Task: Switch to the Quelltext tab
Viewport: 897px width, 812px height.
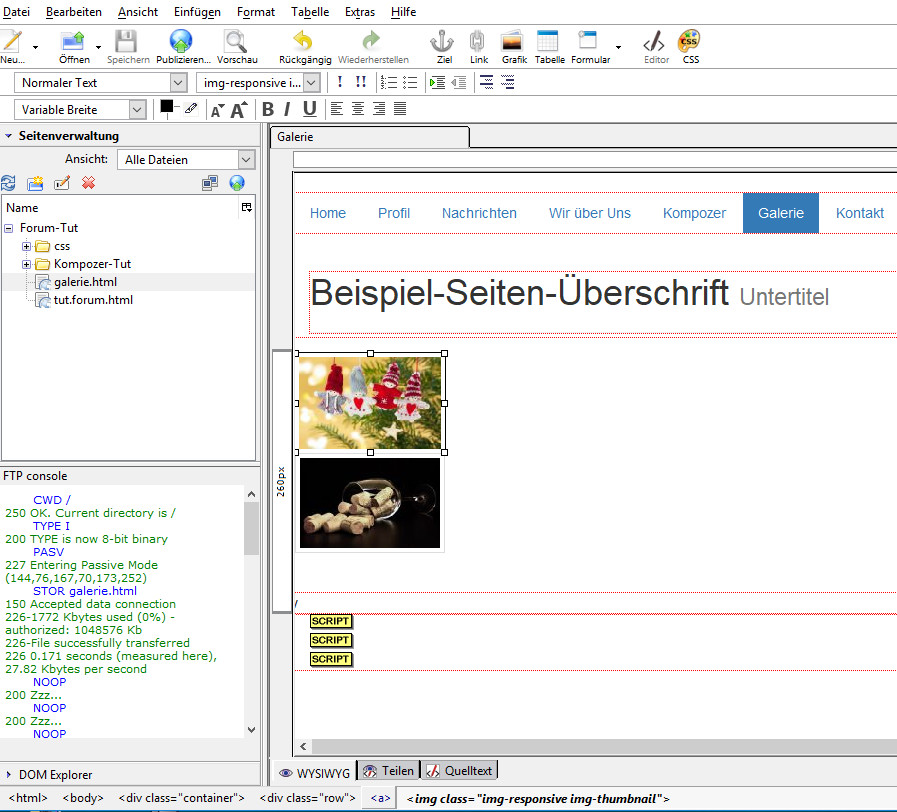Action: click(x=459, y=771)
